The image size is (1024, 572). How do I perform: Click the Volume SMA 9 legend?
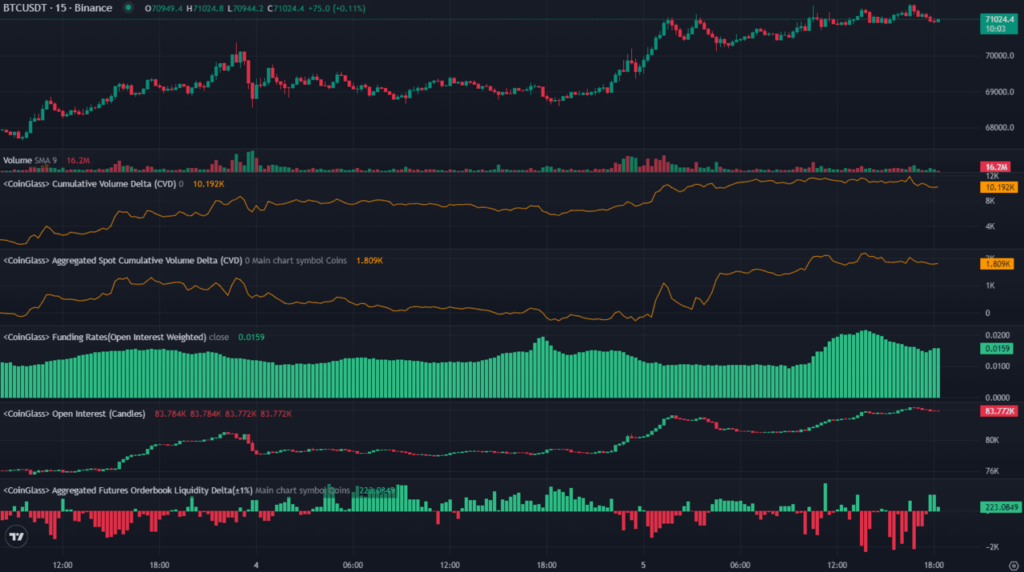pos(30,160)
